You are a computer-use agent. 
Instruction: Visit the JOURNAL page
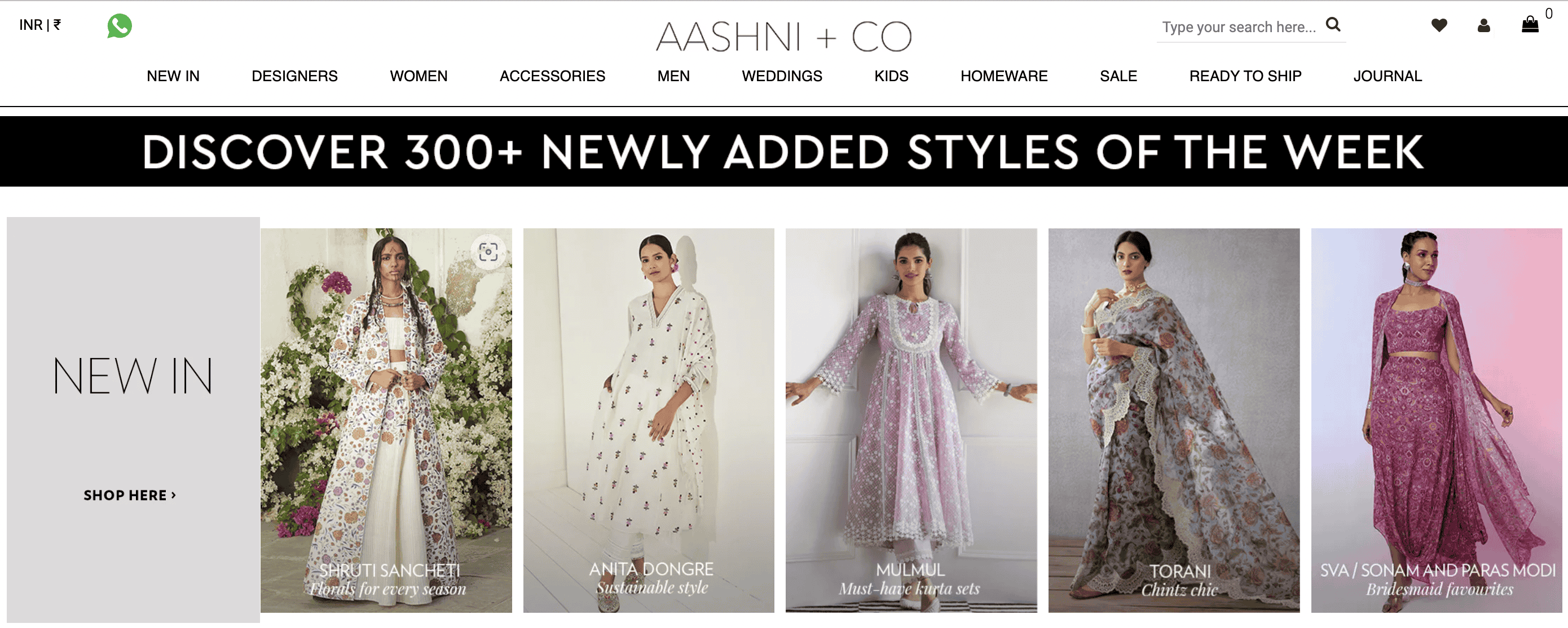(1387, 76)
